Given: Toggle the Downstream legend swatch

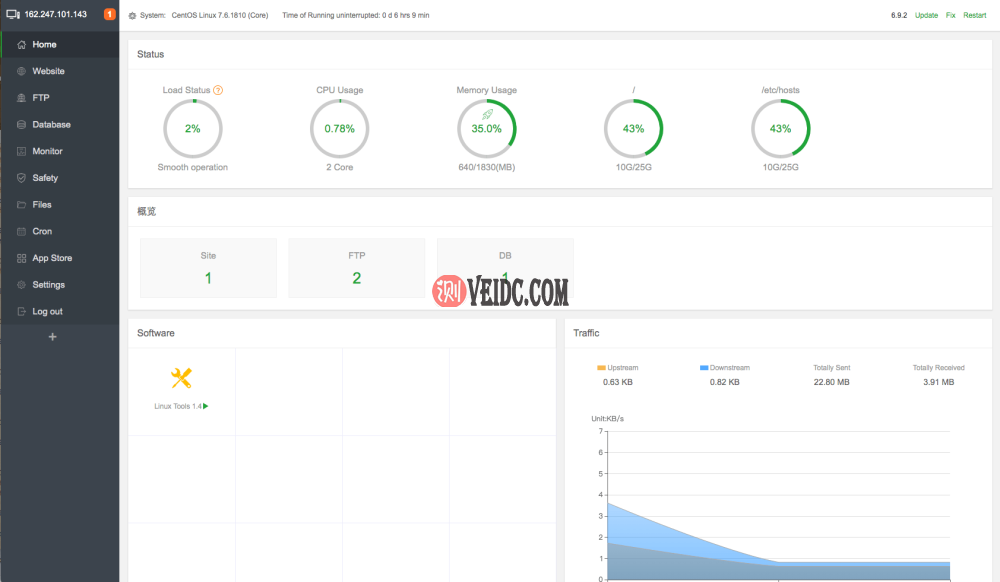Looking at the screenshot, I should pyautogui.click(x=704, y=368).
